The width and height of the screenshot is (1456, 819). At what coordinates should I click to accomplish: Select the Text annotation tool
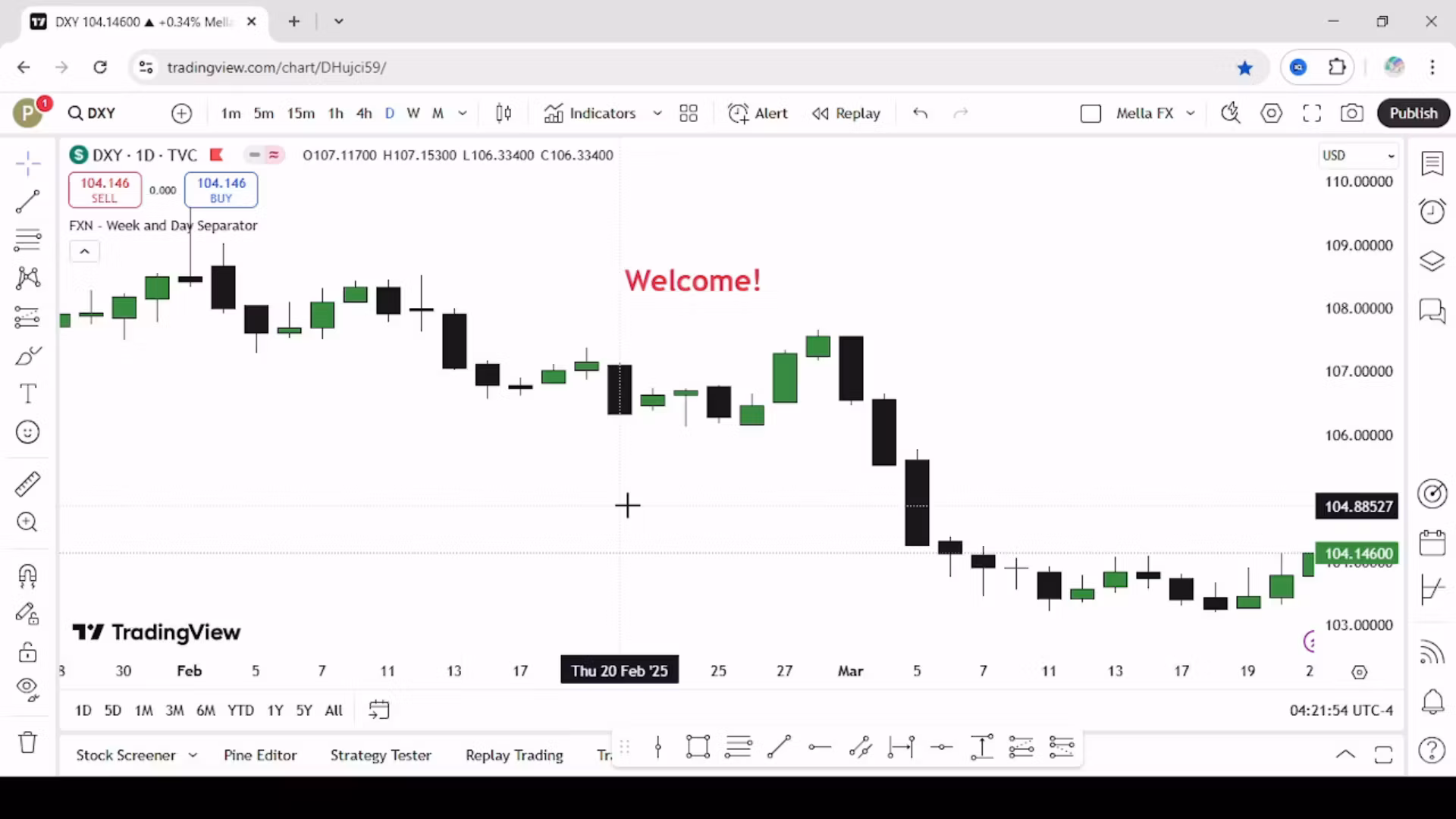pos(27,393)
